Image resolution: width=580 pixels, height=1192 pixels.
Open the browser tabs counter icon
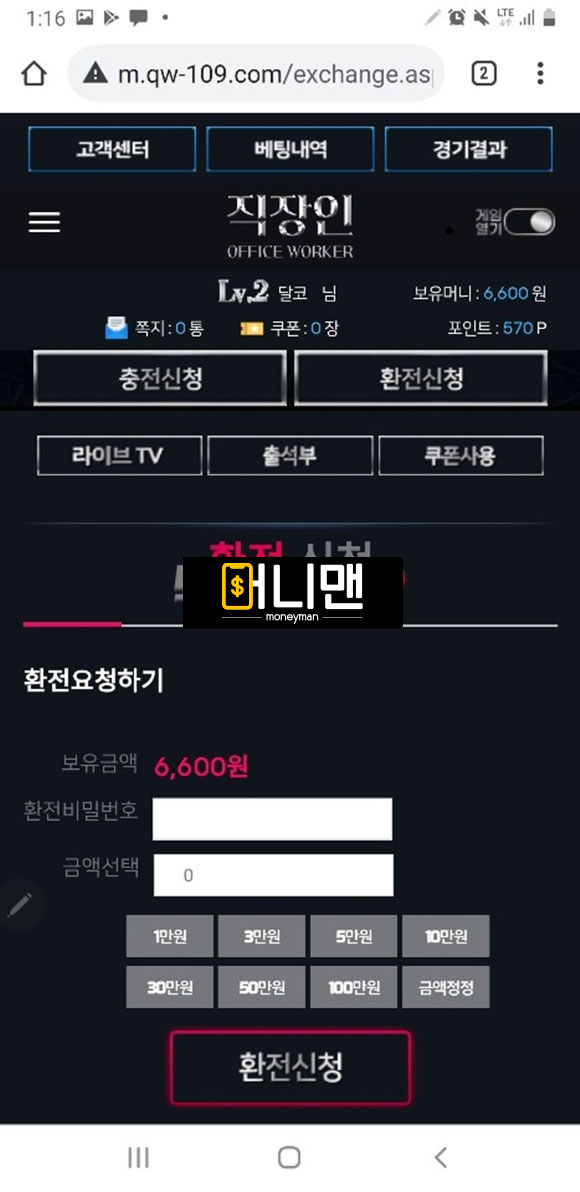[x=483, y=73]
